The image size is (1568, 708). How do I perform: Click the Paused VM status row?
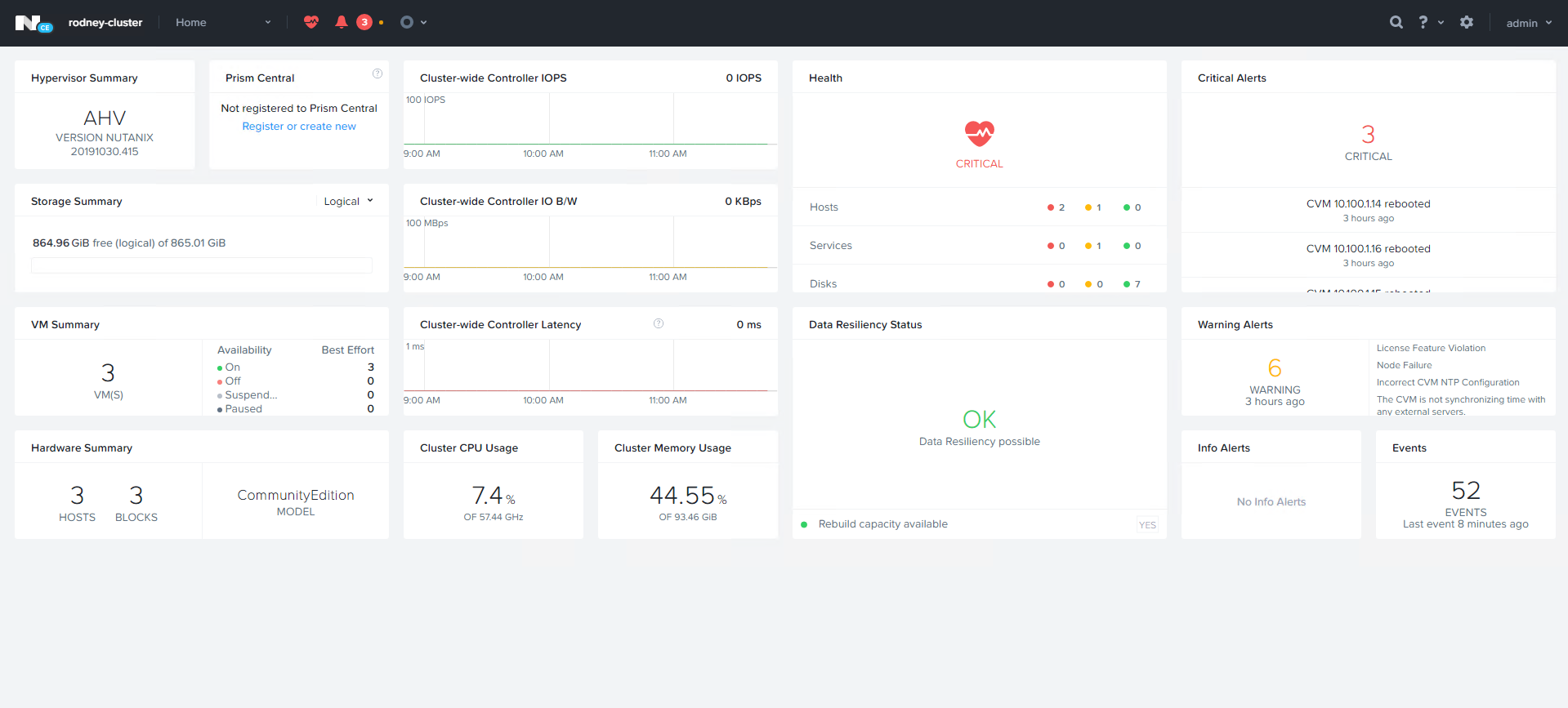click(x=295, y=409)
